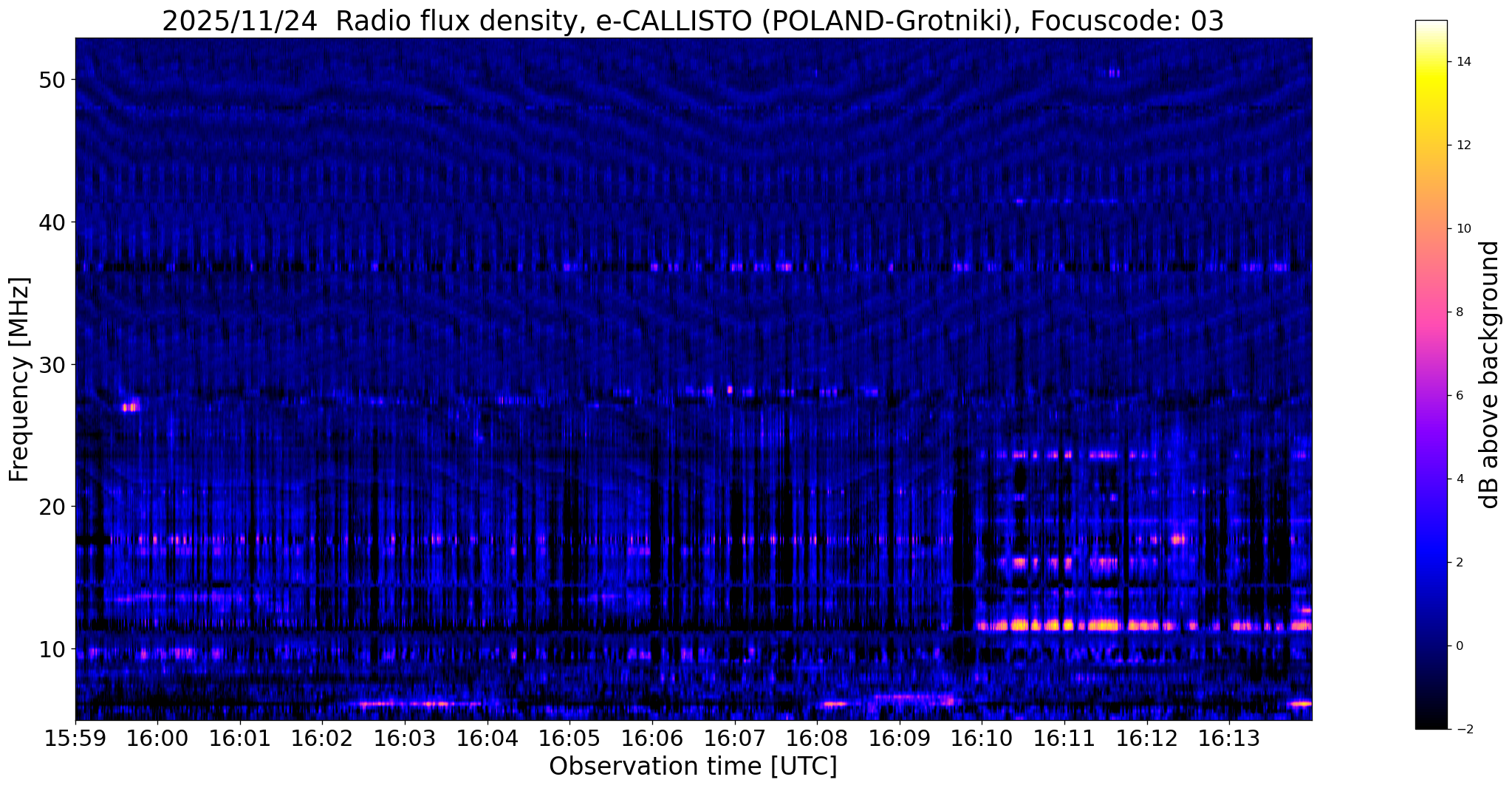This screenshot has width=1512, height=788.
Task: Click the 16:03 time tick label
Action: [x=405, y=738]
